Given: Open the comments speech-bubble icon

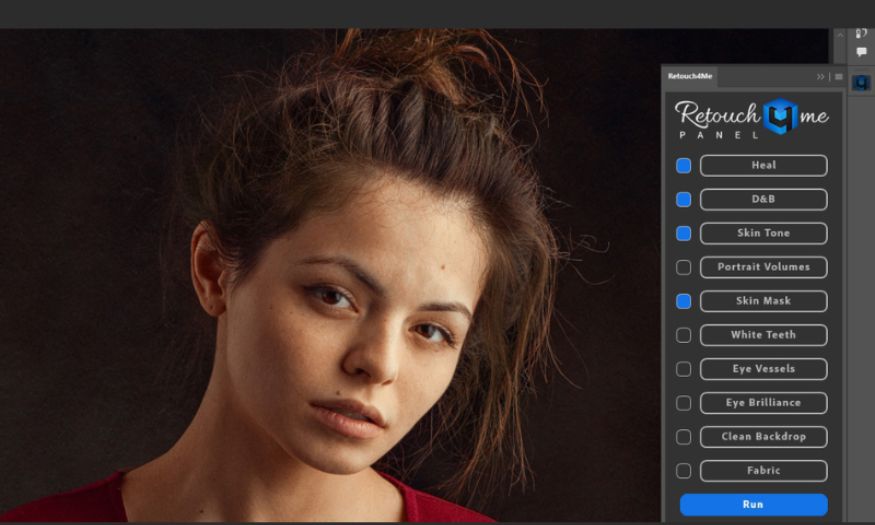Looking at the screenshot, I should [x=861, y=52].
